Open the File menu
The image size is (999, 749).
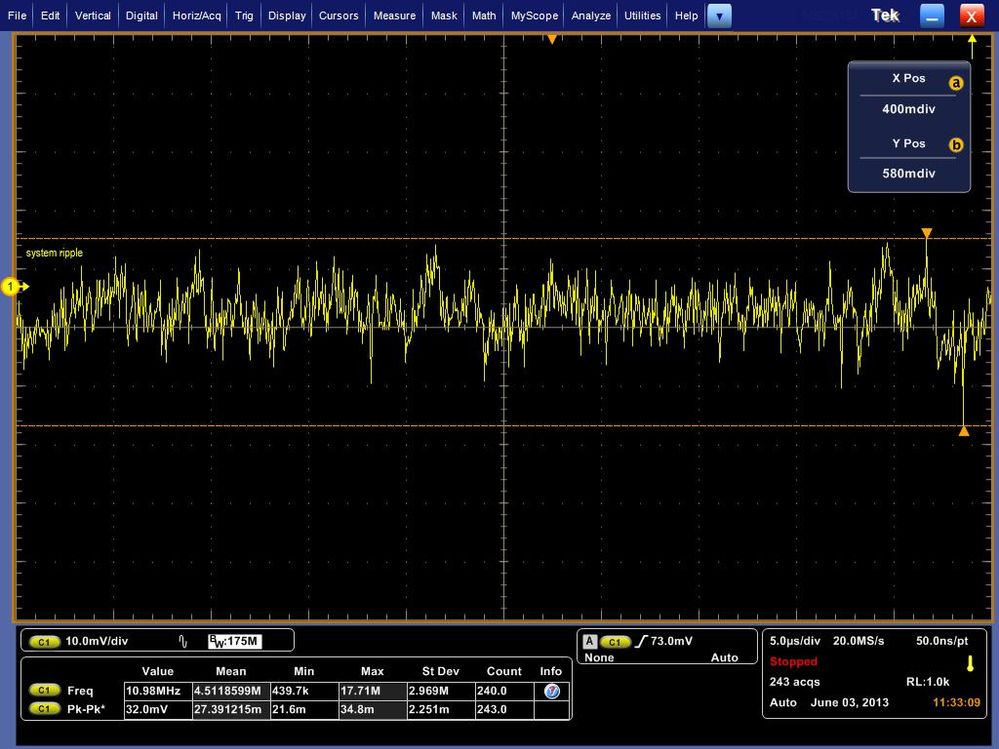[17, 15]
